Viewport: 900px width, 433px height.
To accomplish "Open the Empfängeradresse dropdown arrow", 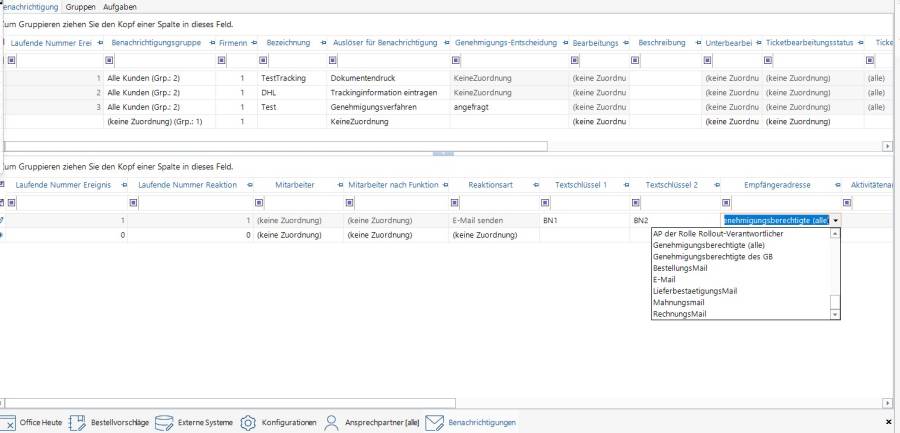I will point(836,220).
